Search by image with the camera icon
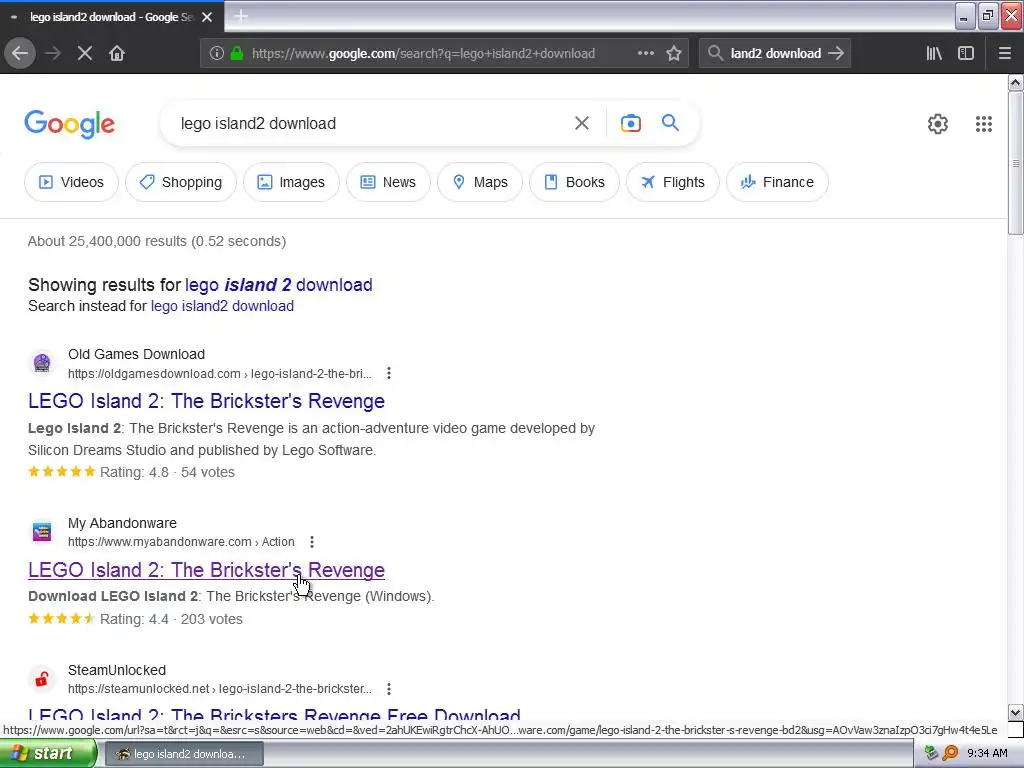1024x768 pixels. [x=631, y=123]
